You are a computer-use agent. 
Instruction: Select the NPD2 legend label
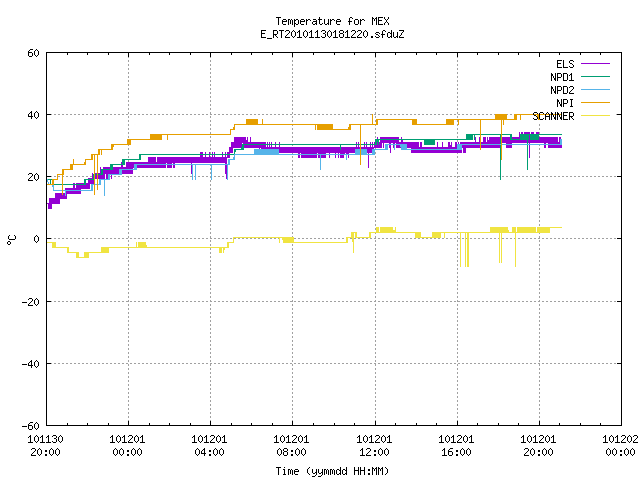(x=562, y=90)
